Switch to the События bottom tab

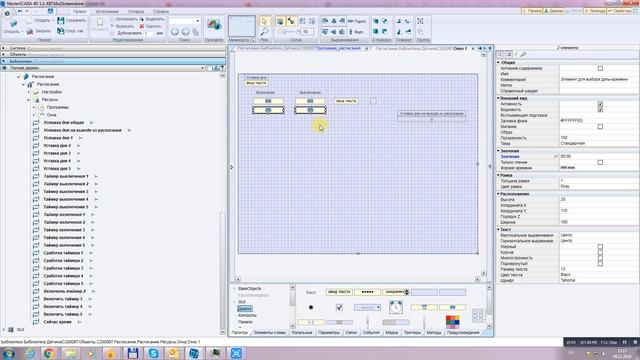click(x=371, y=333)
